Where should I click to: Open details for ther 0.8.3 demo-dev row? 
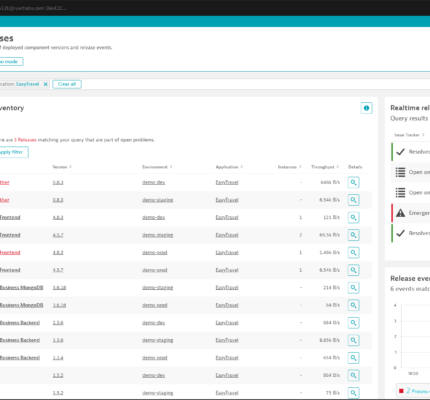coord(353,182)
